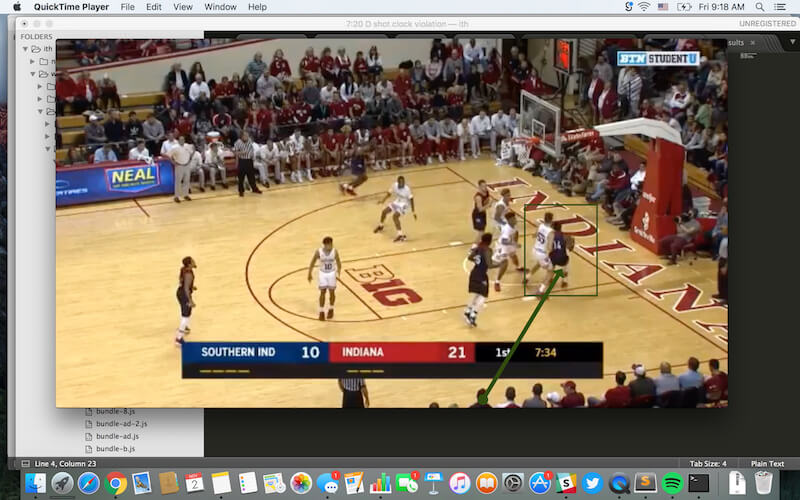Open Calendar icon in the dock
The height and width of the screenshot is (500, 800).
pyautogui.click(x=194, y=483)
